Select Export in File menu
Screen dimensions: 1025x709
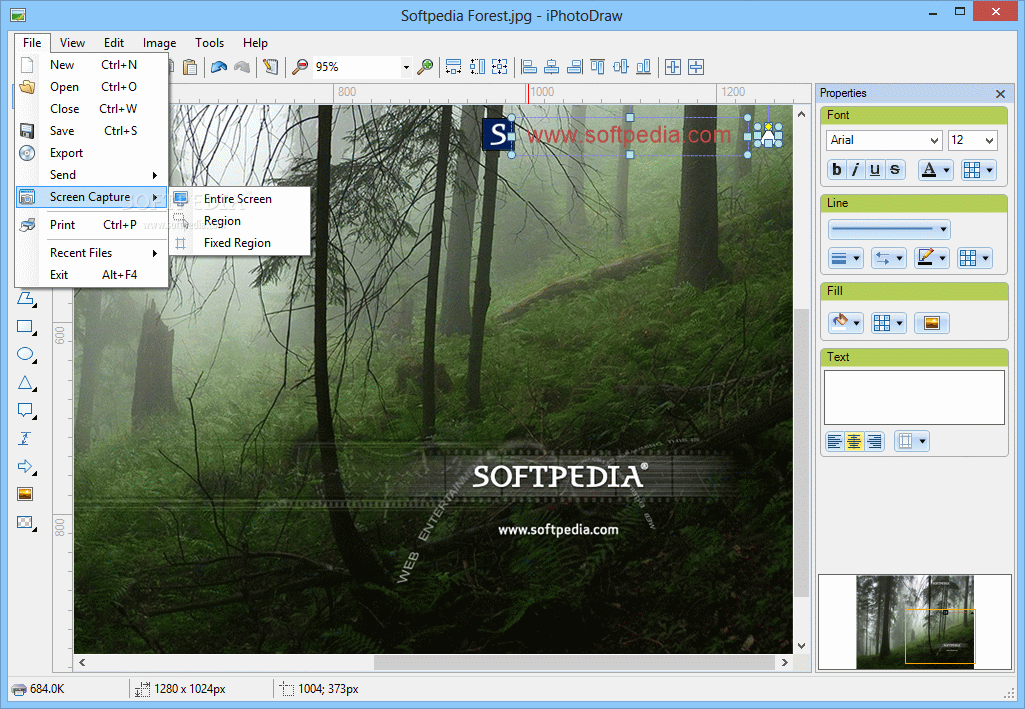pyautogui.click(x=92, y=153)
